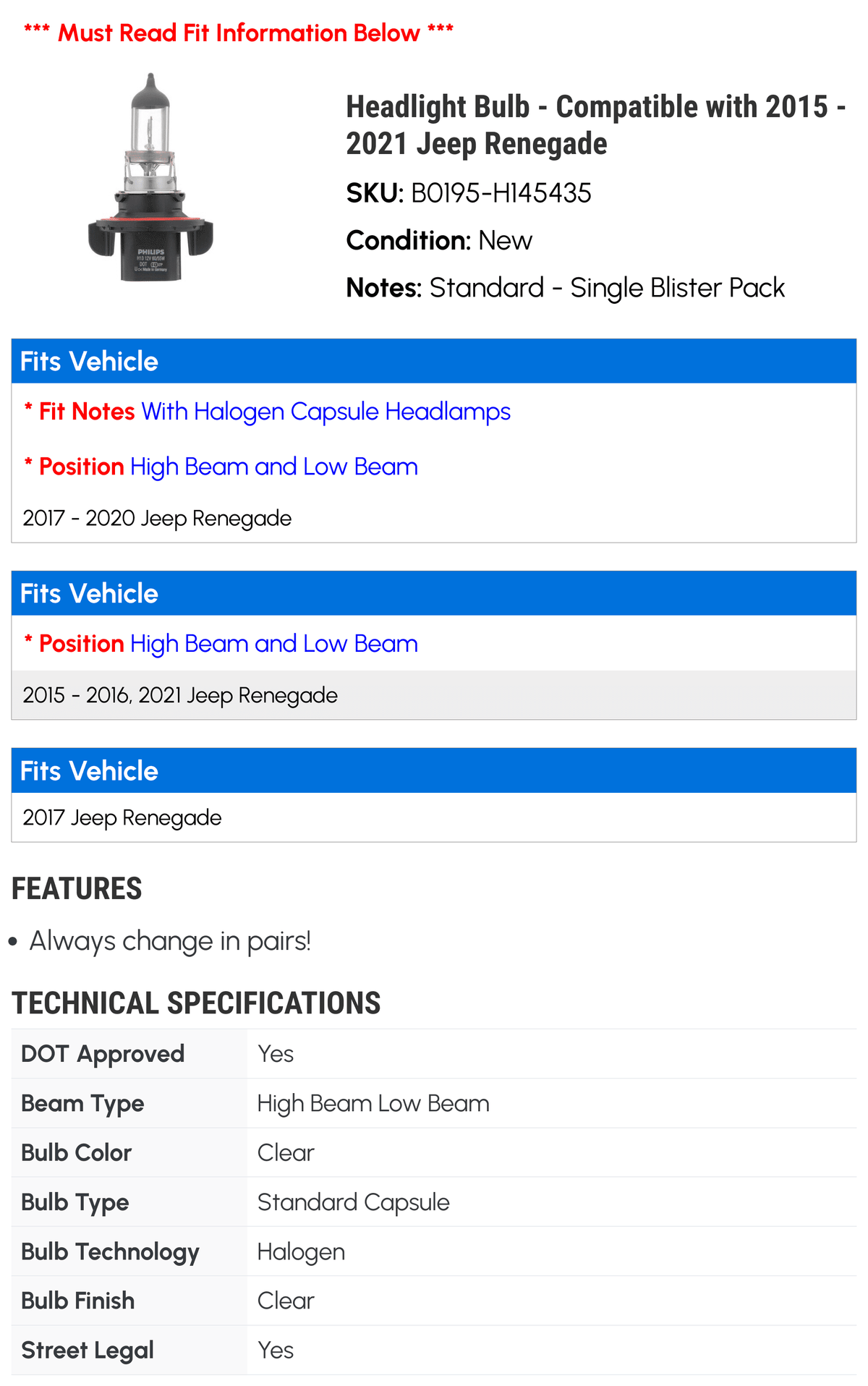Screen dimensions: 868x1386
Task: Open the first Fits Vehicle header
Action: coord(434,361)
